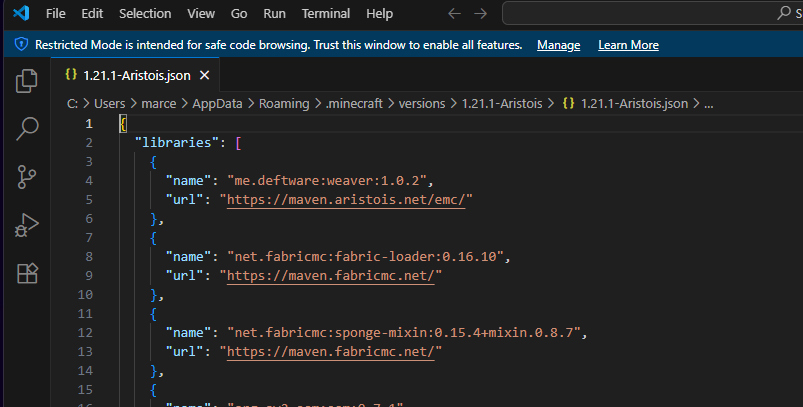Click the fabricmc URL on line 13
Viewport: 803px width, 407px height.
click(331, 352)
